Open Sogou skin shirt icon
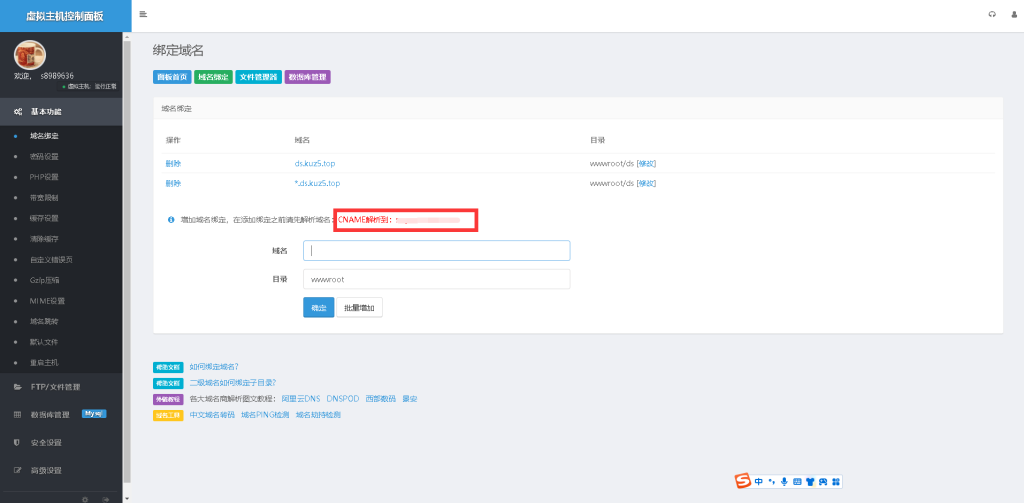The width and height of the screenshot is (1024, 503). tap(810, 481)
